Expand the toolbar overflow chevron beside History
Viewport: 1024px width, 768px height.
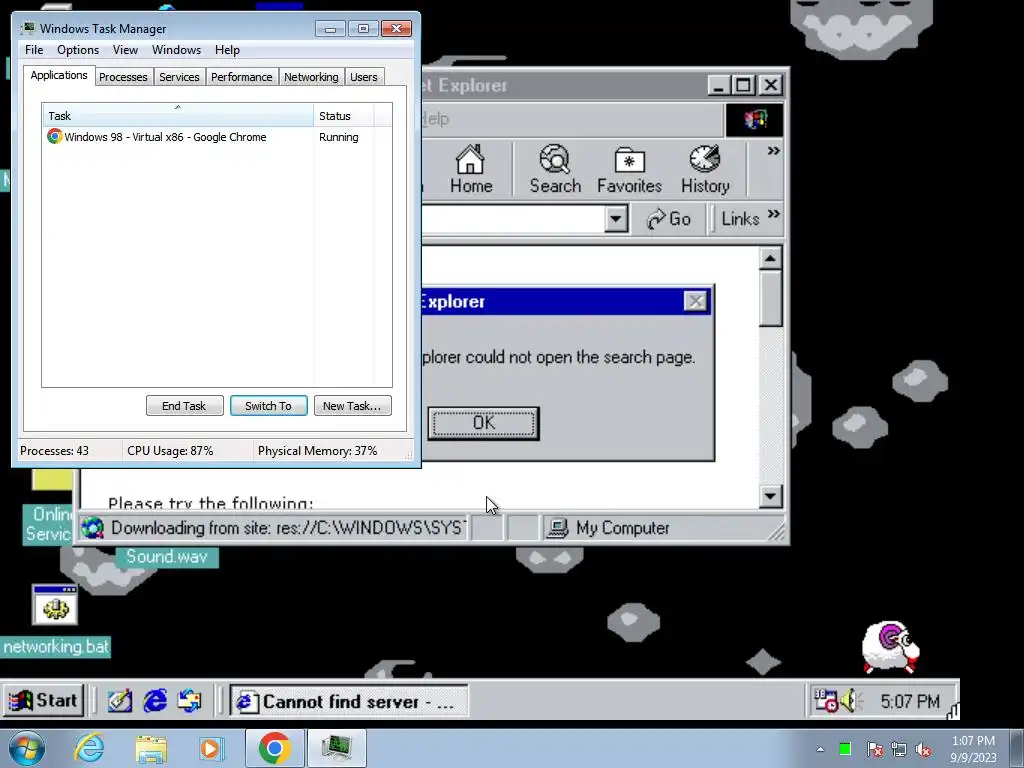pos(773,151)
